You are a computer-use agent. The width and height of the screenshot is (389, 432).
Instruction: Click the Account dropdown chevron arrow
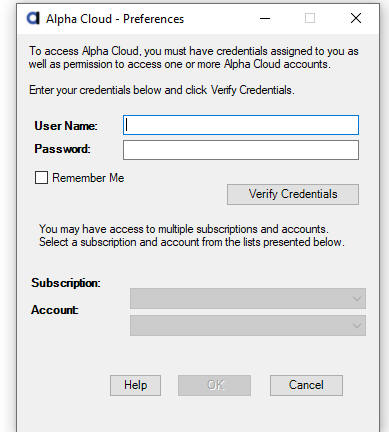tap(357, 326)
